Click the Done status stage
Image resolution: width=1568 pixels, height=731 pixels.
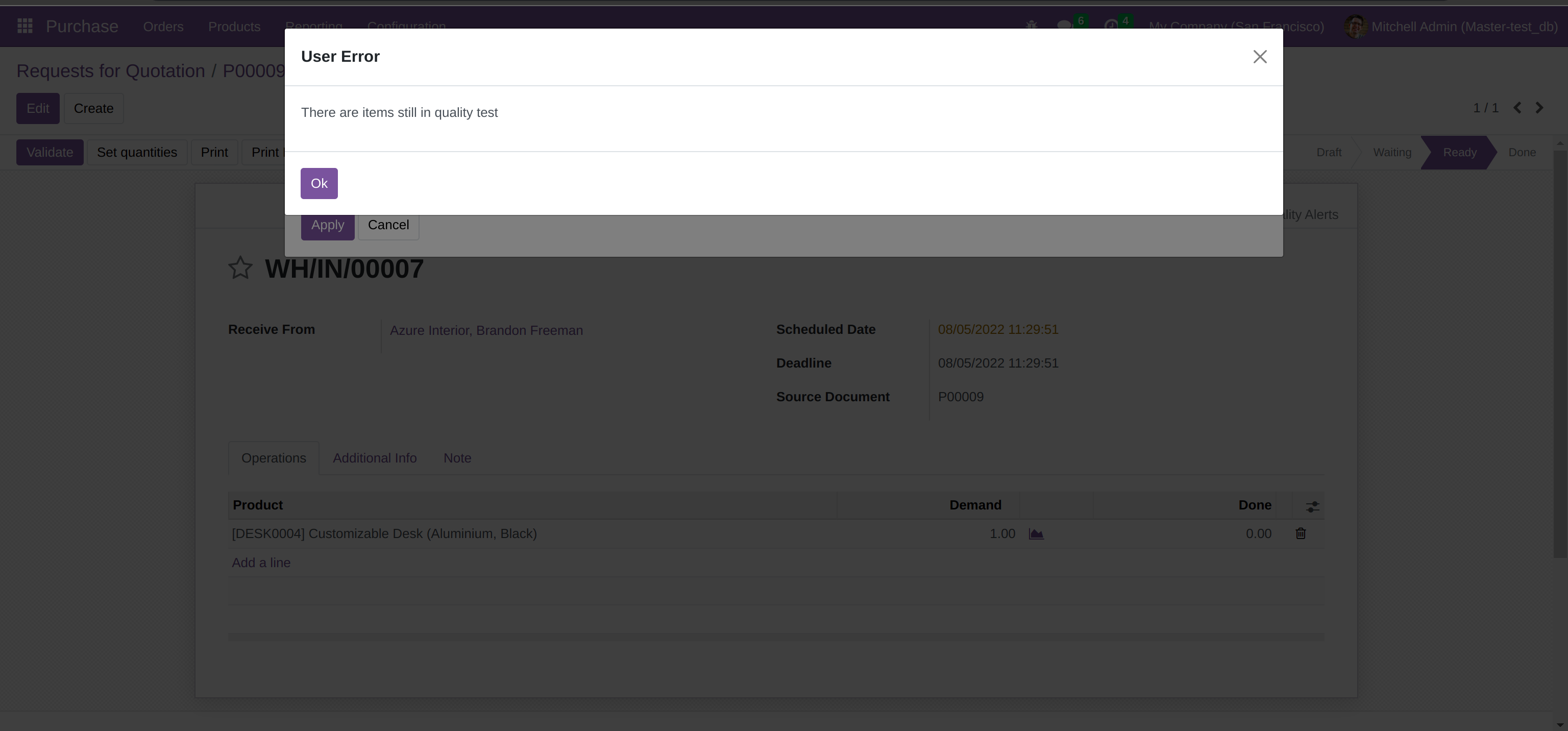click(x=1522, y=152)
